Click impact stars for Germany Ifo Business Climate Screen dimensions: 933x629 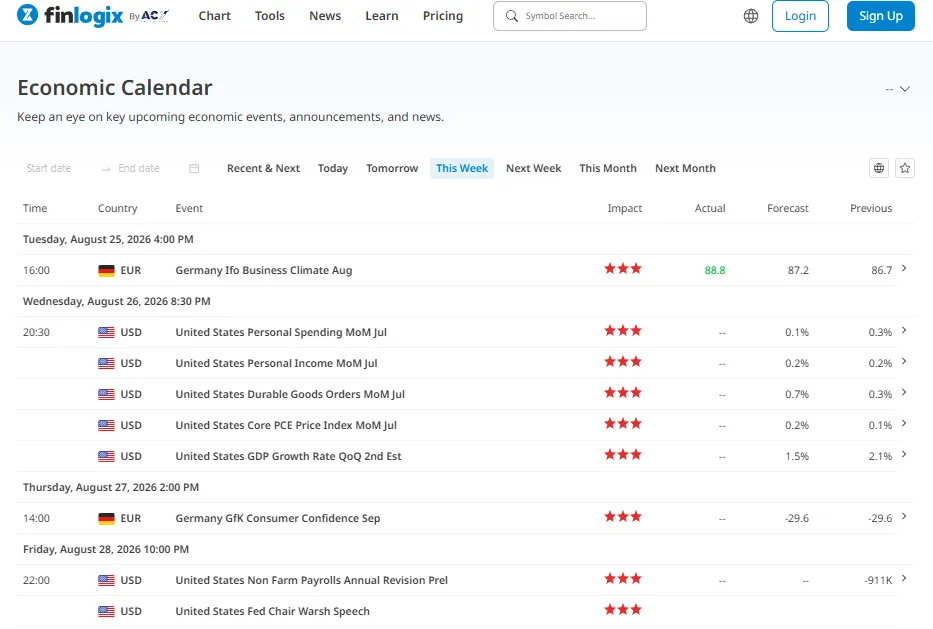click(x=623, y=268)
